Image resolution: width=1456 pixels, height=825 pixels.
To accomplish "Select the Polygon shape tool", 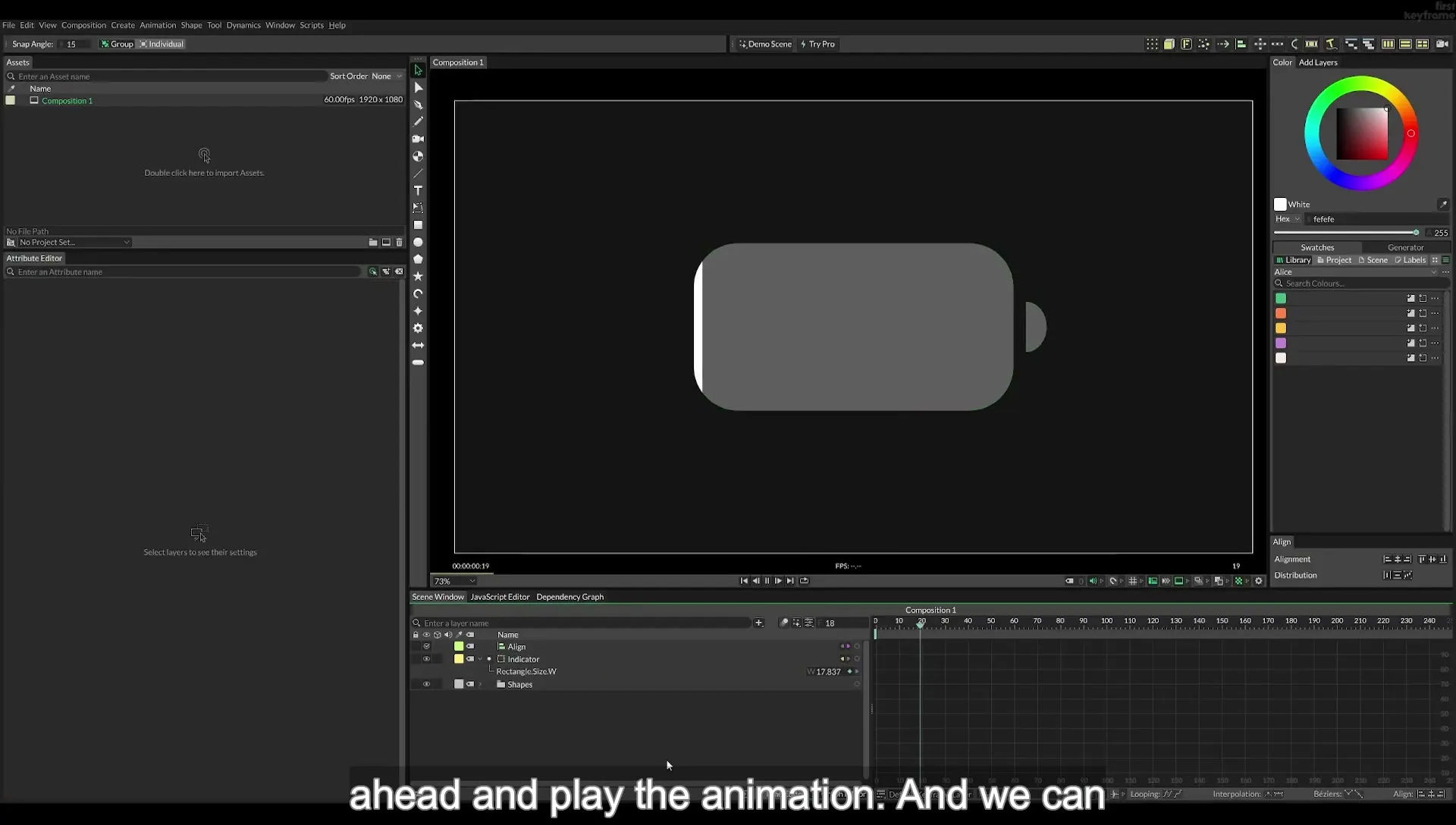I will tap(418, 259).
